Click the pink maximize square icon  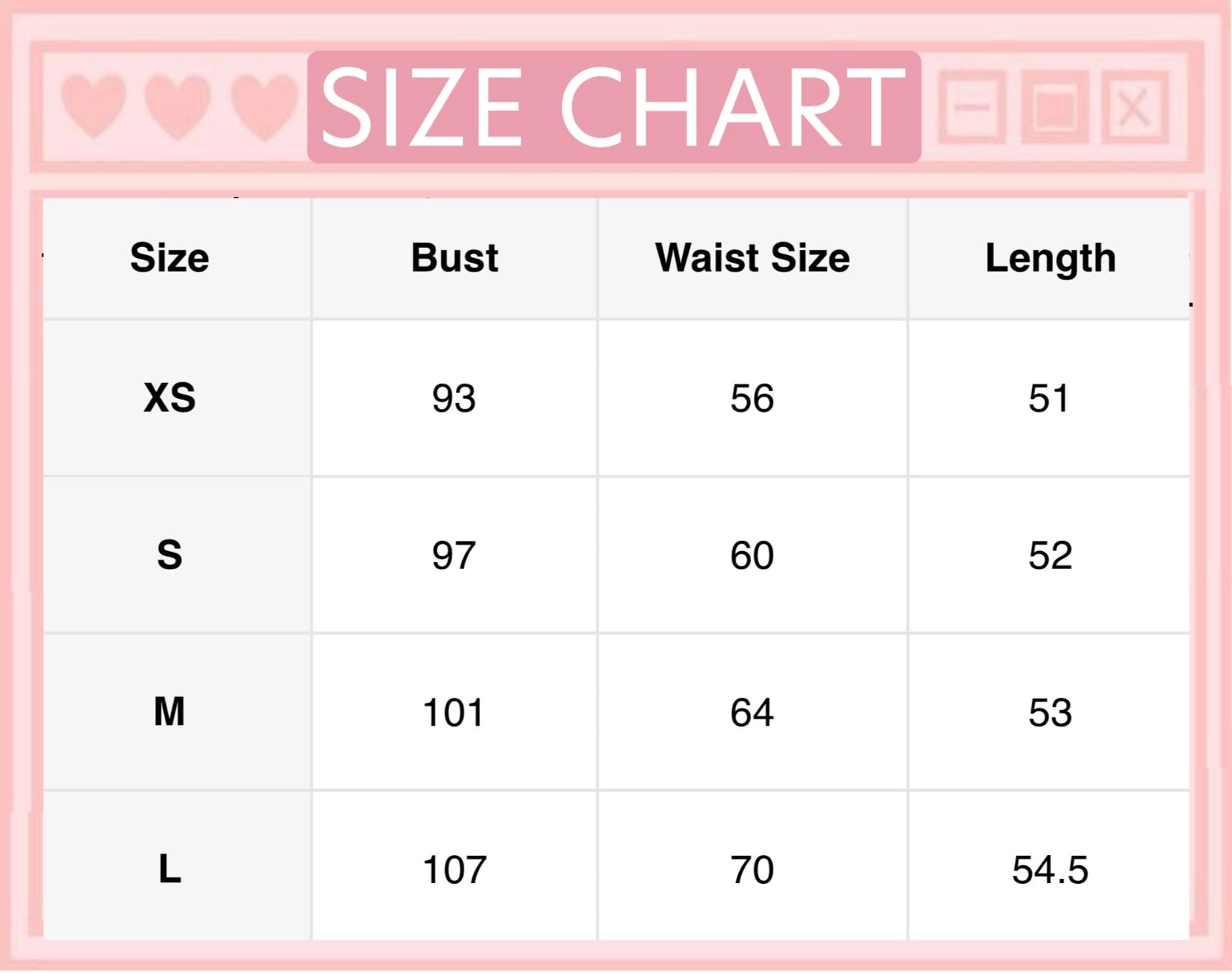(1054, 108)
